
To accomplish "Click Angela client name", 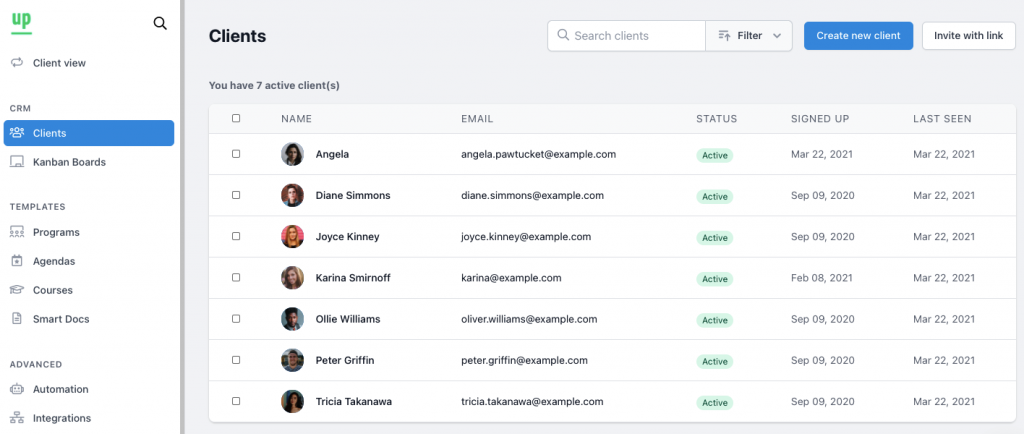I will click(332, 154).
